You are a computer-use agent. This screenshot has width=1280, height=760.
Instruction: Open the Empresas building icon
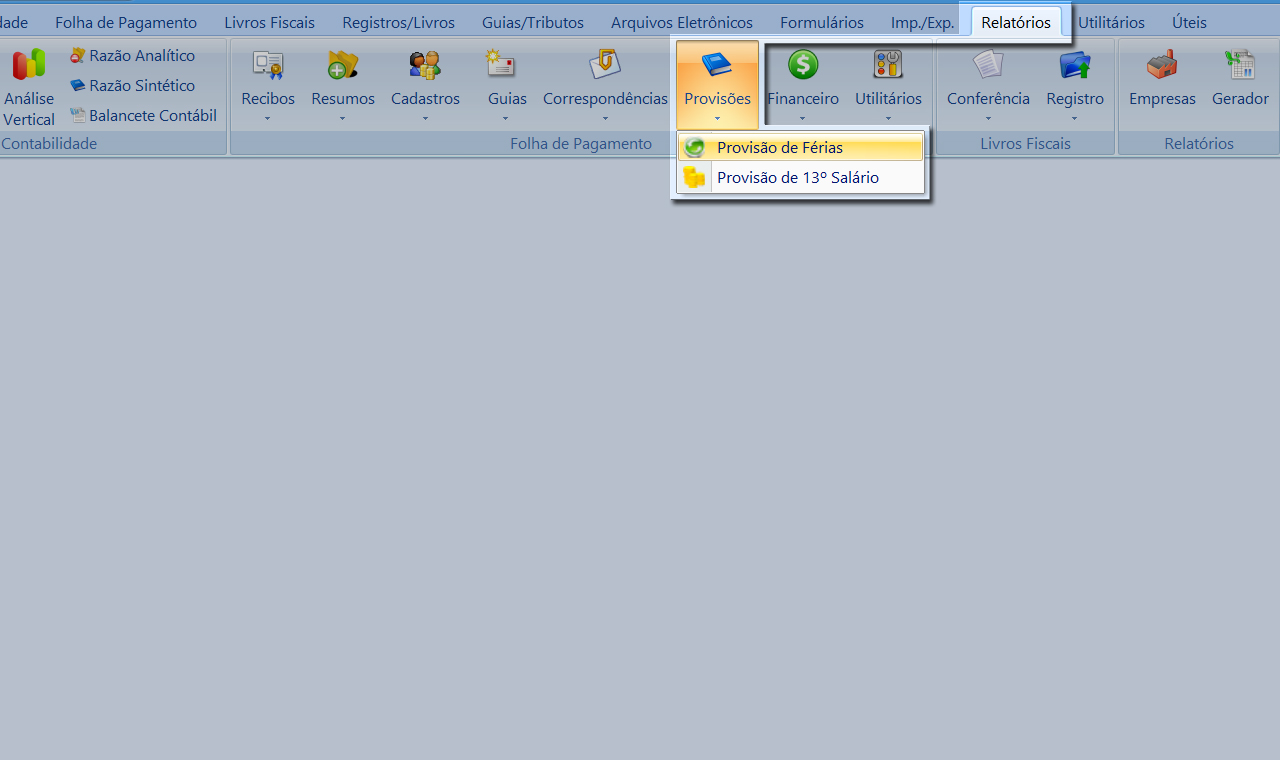pyautogui.click(x=1162, y=65)
